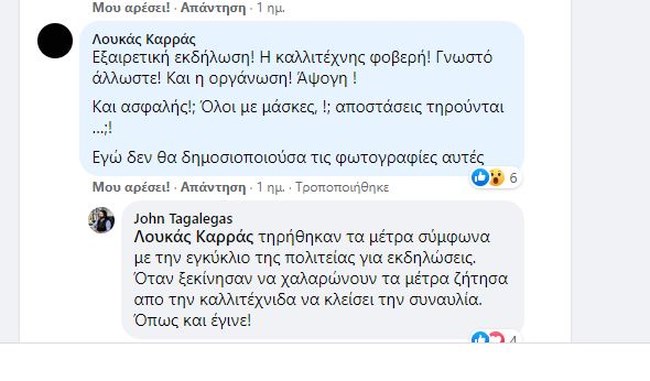Click the wow emoji reaction icon

click(496, 178)
